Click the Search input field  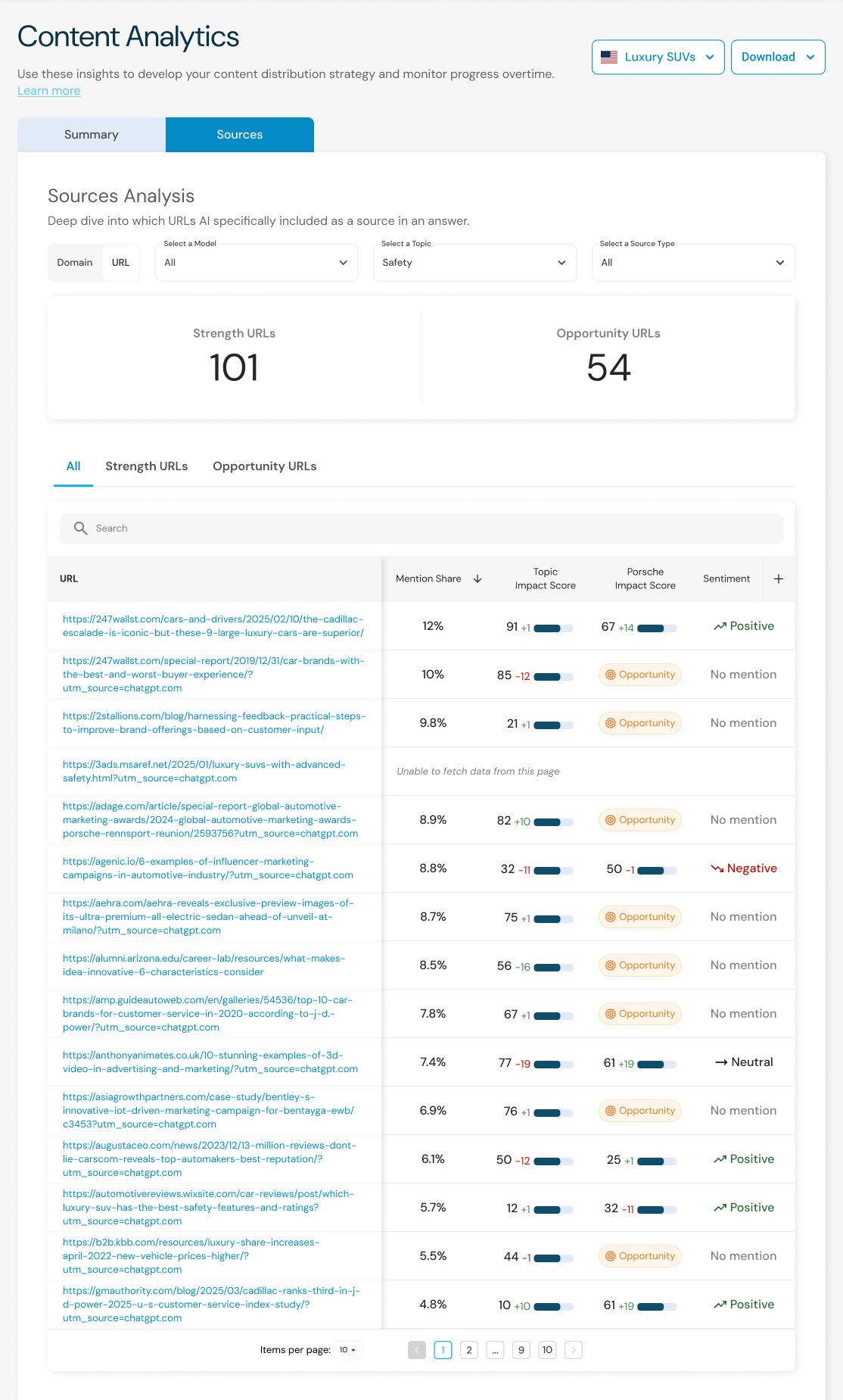pos(421,529)
